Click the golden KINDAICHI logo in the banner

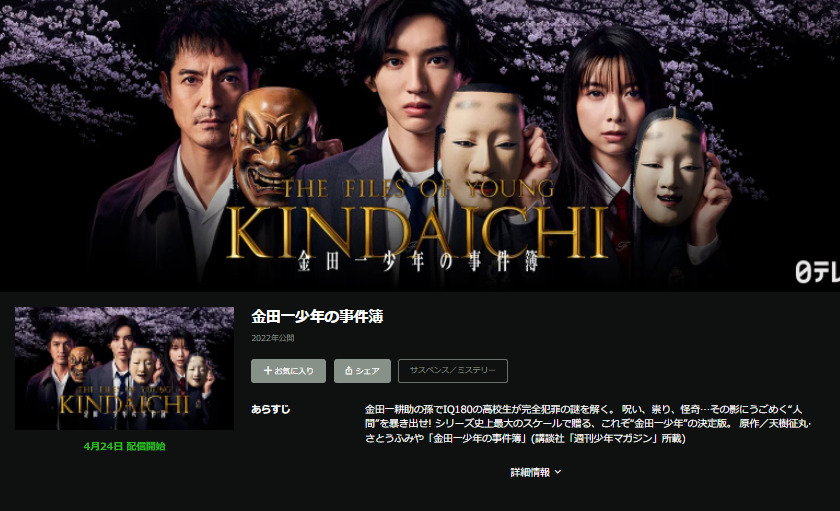(417, 233)
